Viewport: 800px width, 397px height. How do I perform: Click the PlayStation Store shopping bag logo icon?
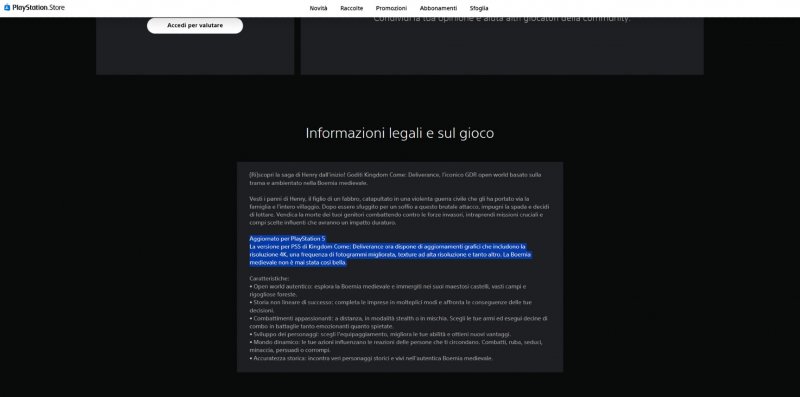pyautogui.click(x=7, y=8)
